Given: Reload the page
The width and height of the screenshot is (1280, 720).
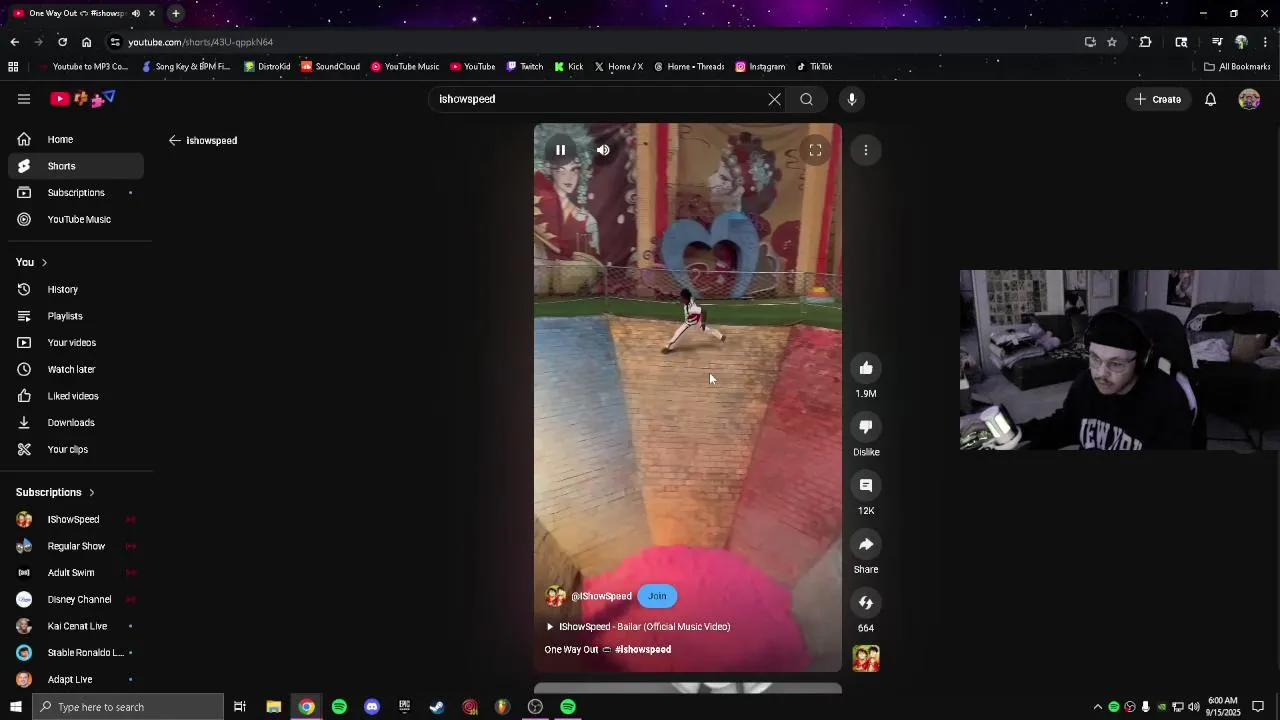Looking at the screenshot, I should coord(62,42).
